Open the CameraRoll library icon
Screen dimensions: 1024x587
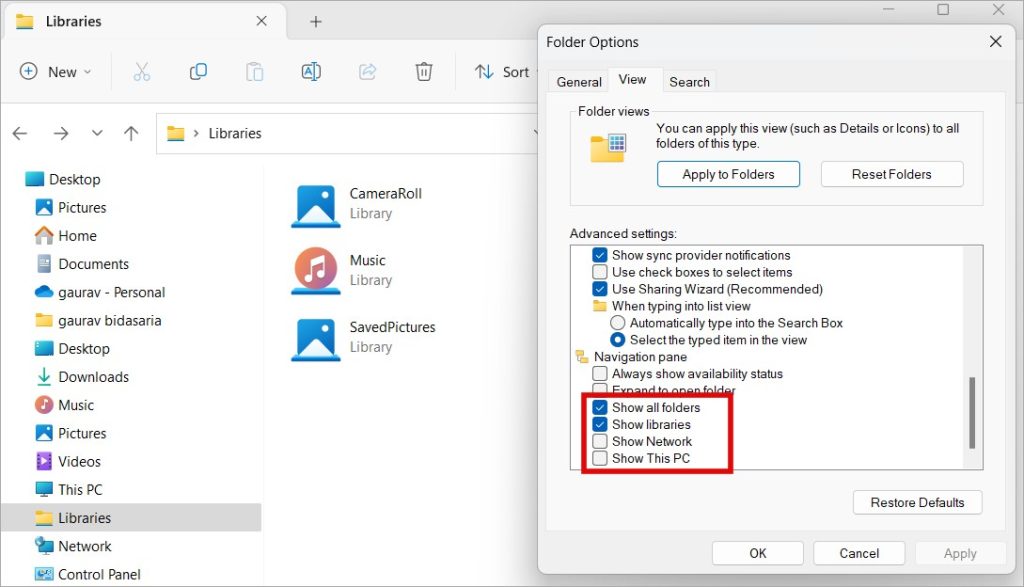coord(316,204)
